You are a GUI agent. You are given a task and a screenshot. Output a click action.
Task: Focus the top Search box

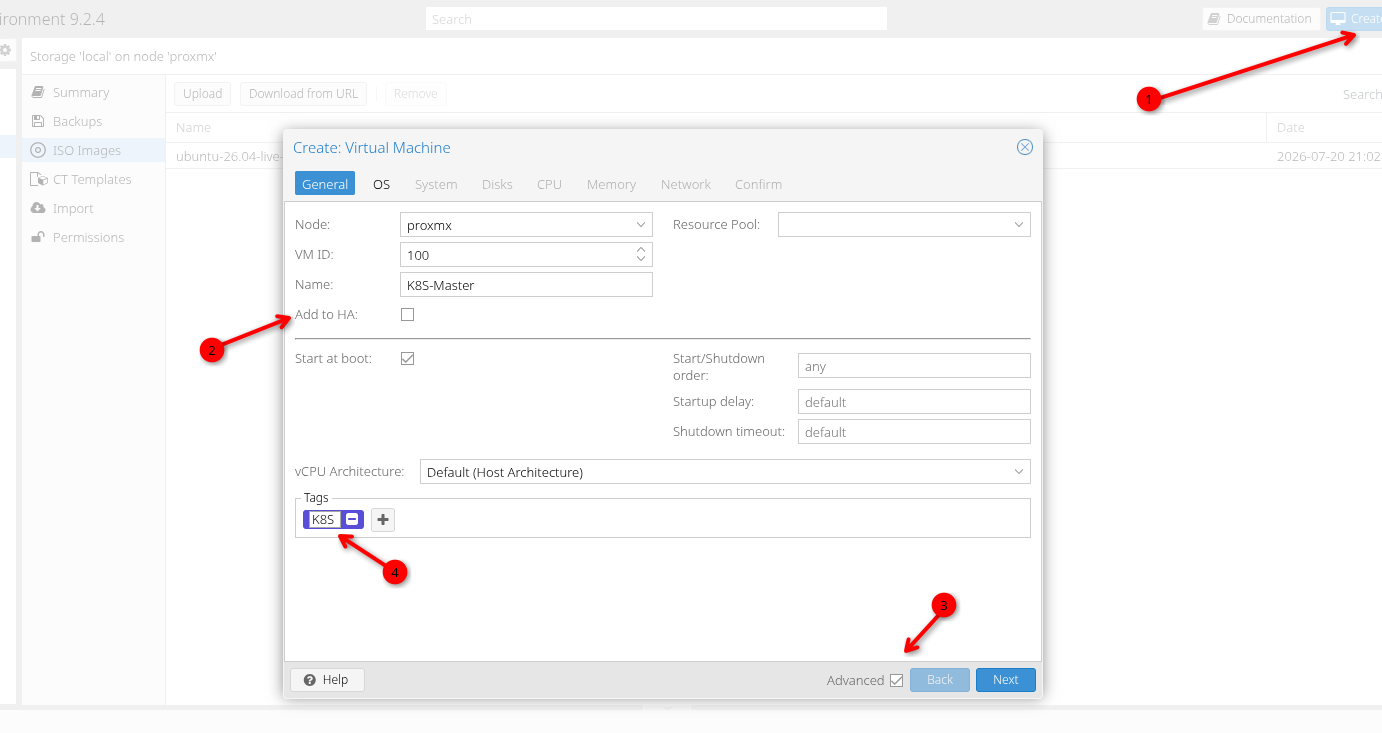tap(656, 19)
